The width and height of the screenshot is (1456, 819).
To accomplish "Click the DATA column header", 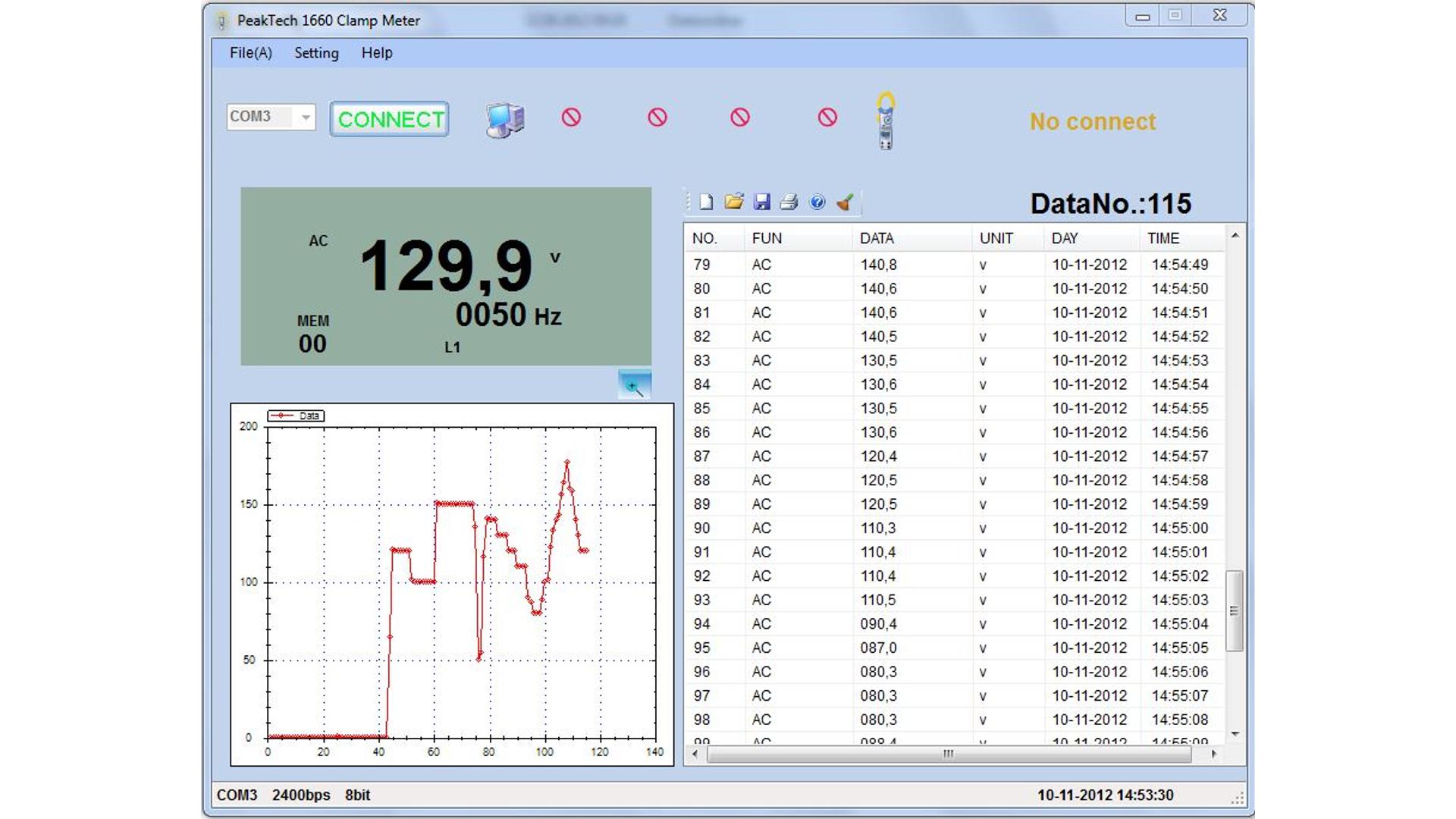I will click(912, 238).
